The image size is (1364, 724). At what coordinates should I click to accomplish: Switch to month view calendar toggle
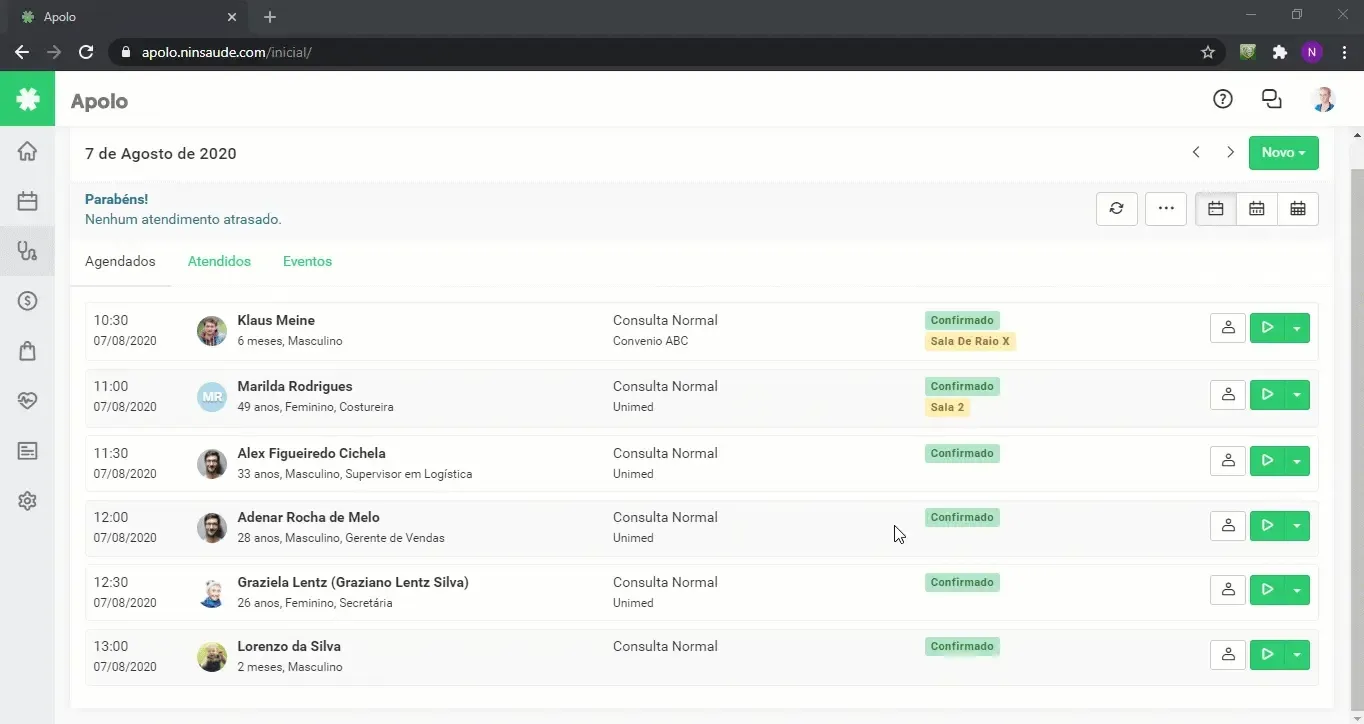click(1298, 209)
